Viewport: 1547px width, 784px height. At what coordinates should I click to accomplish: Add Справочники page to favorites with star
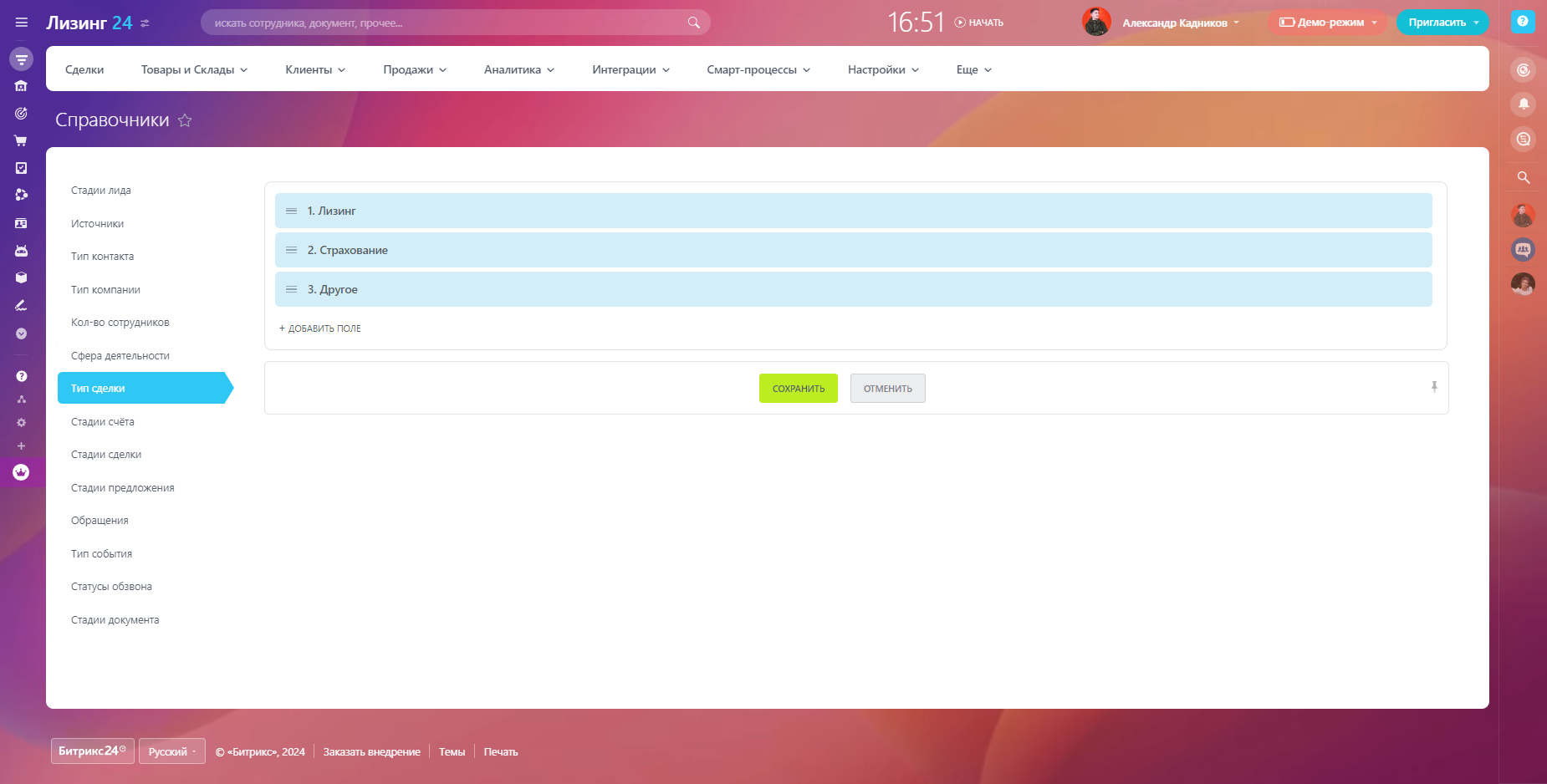tap(185, 120)
